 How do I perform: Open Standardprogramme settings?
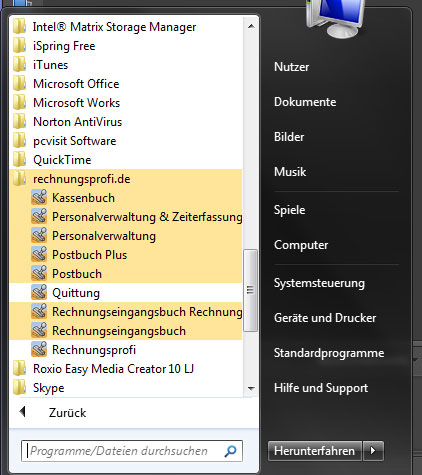(x=329, y=353)
